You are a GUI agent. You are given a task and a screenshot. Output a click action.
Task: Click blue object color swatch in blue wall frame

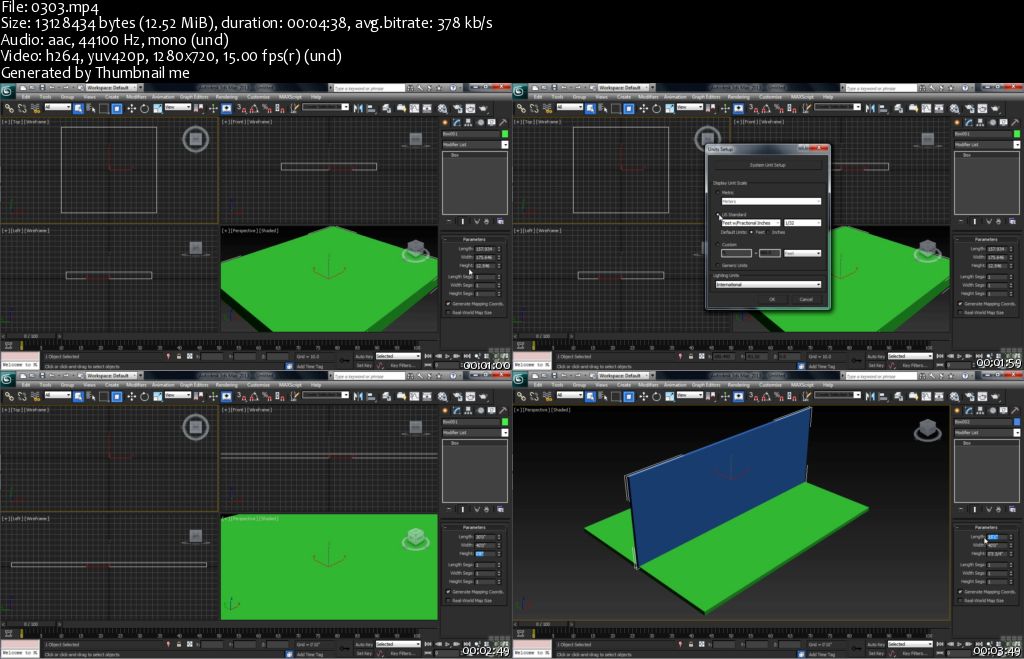coord(1016,422)
